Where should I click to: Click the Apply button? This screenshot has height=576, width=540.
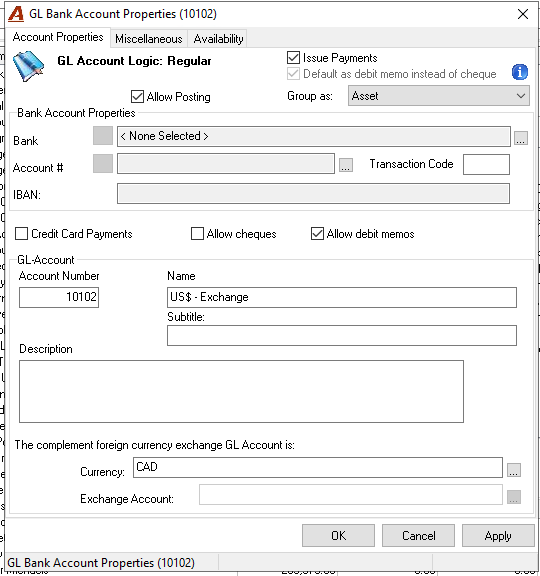click(x=498, y=536)
